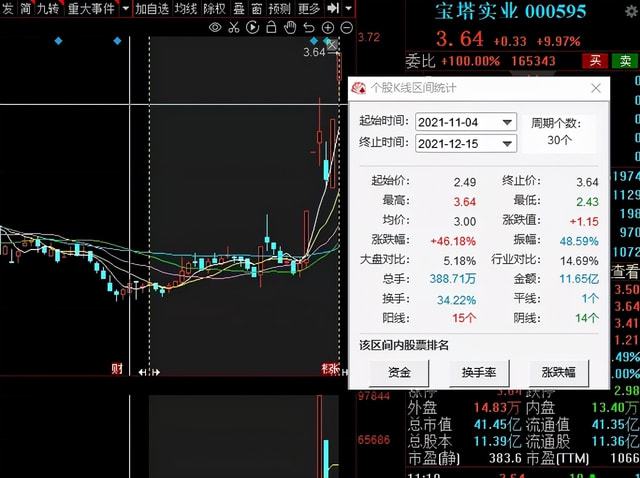Click the dialog's application logo icon

358,88
